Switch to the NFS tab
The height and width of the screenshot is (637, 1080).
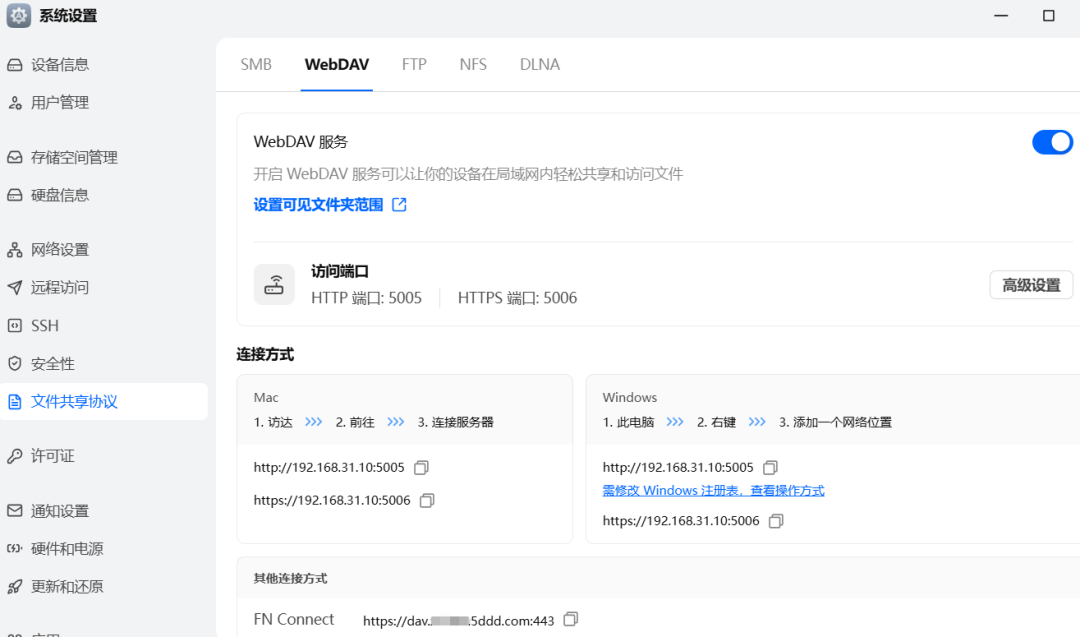pos(473,64)
